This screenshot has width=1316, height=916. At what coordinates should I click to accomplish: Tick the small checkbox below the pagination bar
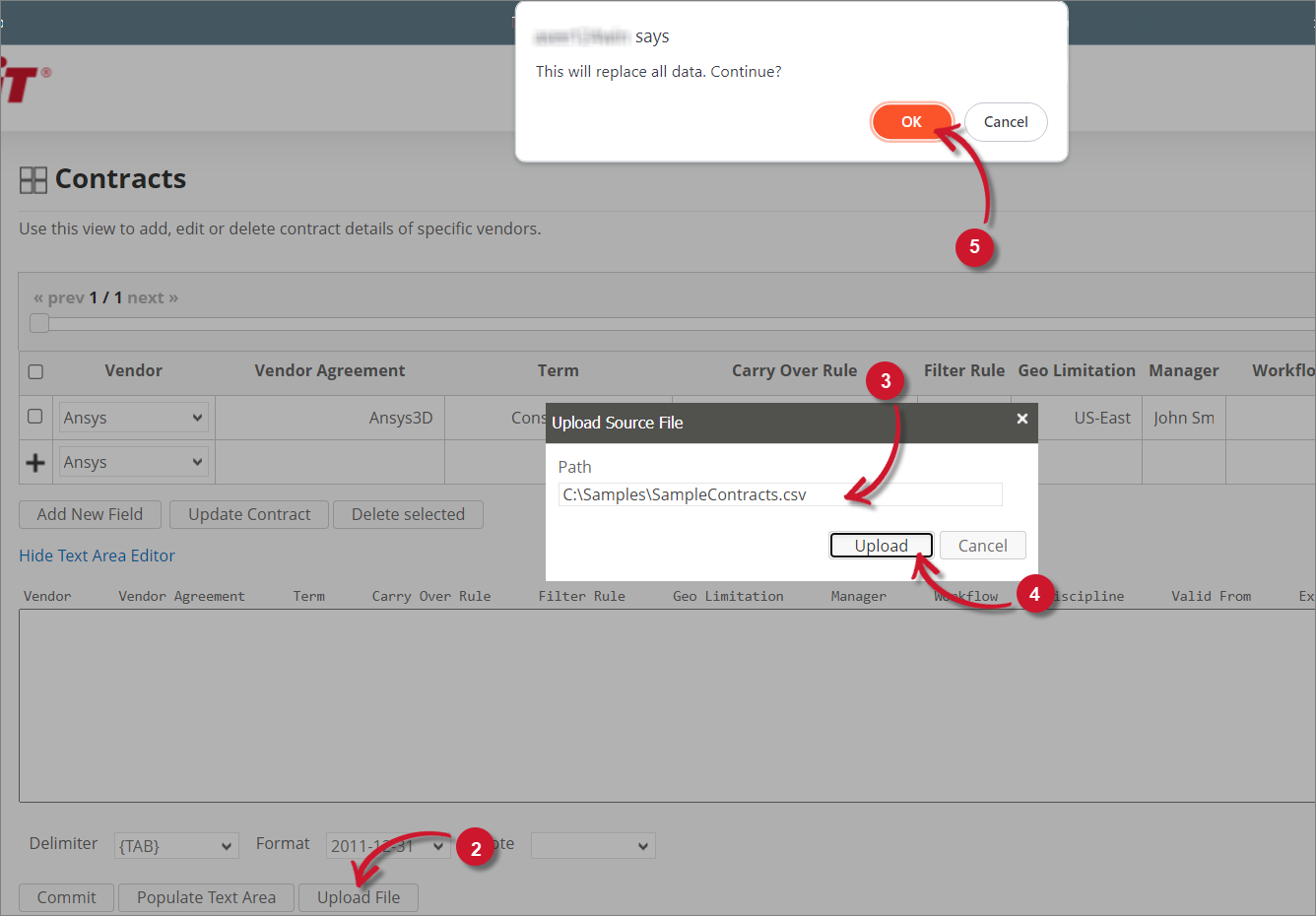pos(38,322)
